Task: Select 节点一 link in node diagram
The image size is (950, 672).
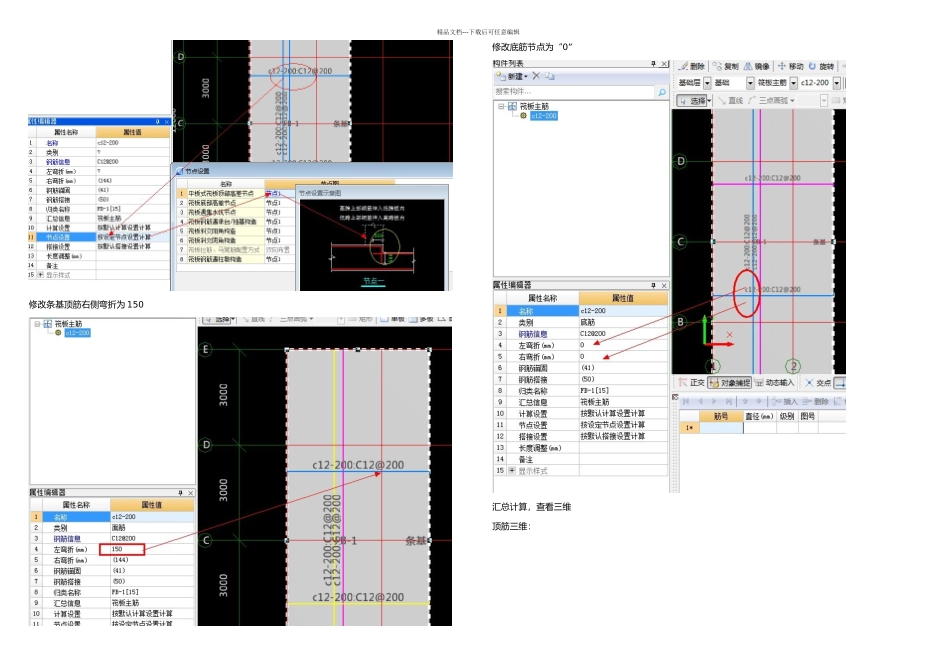Action: 373,280
